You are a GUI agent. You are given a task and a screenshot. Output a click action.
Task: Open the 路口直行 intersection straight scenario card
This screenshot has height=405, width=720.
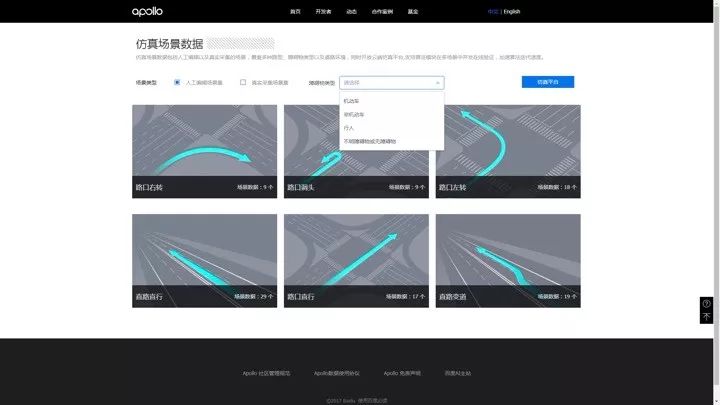pyautogui.click(x=356, y=261)
